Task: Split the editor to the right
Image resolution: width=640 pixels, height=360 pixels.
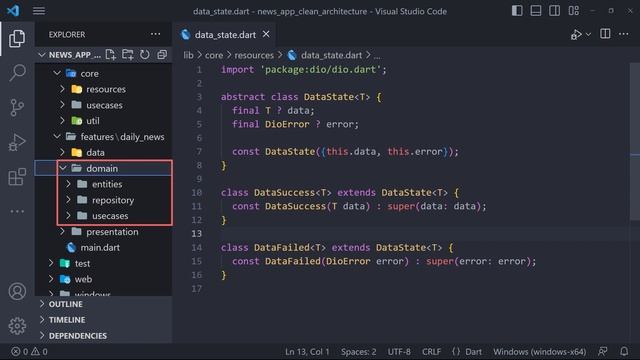Action: [x=605, y=34]
